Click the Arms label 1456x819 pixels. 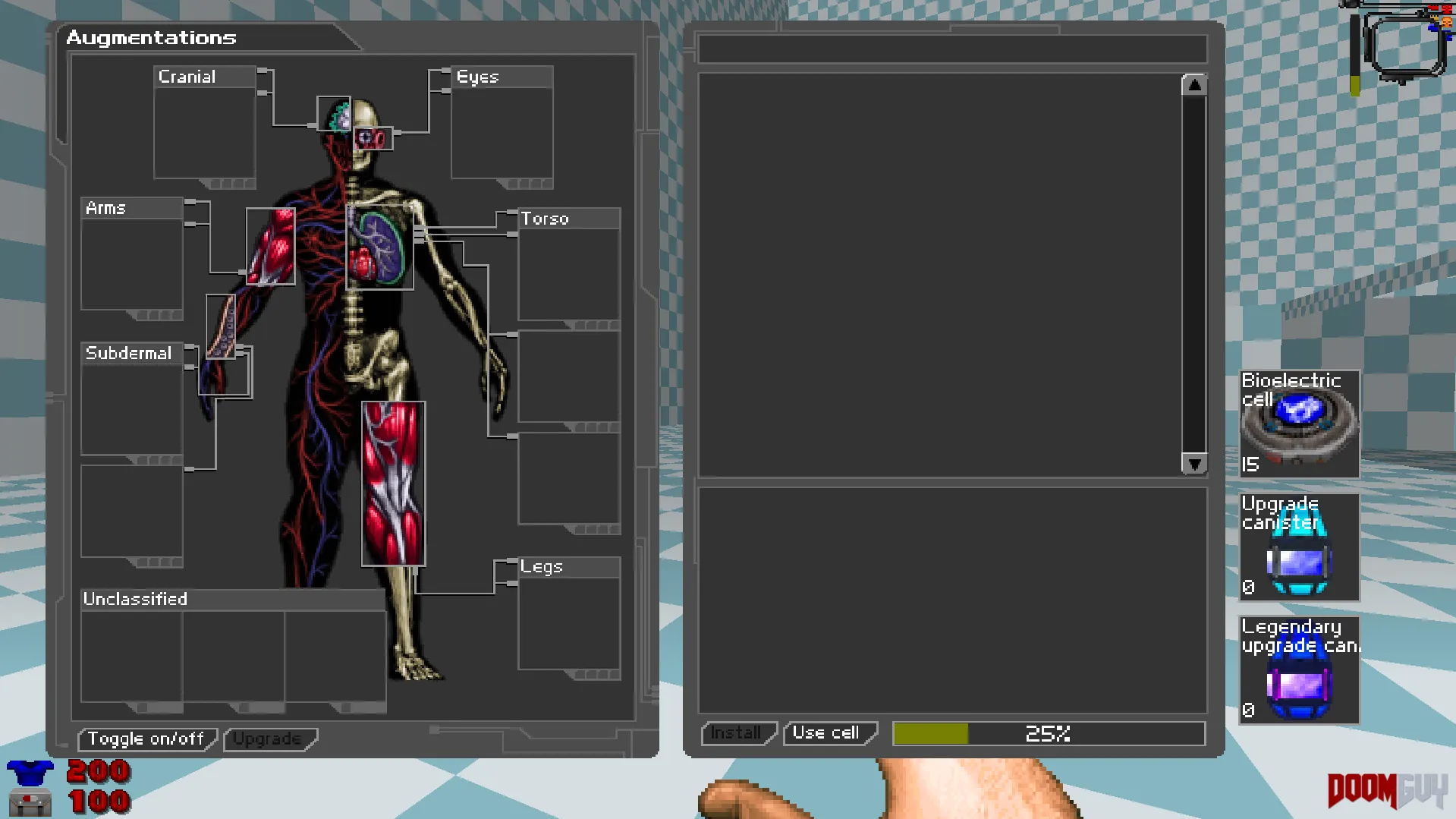tap(105, 208)
